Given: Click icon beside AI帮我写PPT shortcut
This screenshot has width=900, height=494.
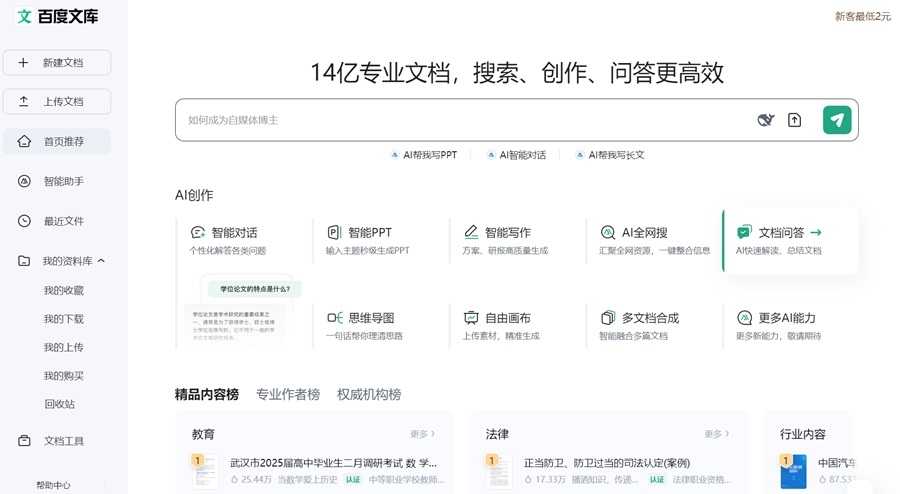Looking at the screenshot, I should 394,155.
